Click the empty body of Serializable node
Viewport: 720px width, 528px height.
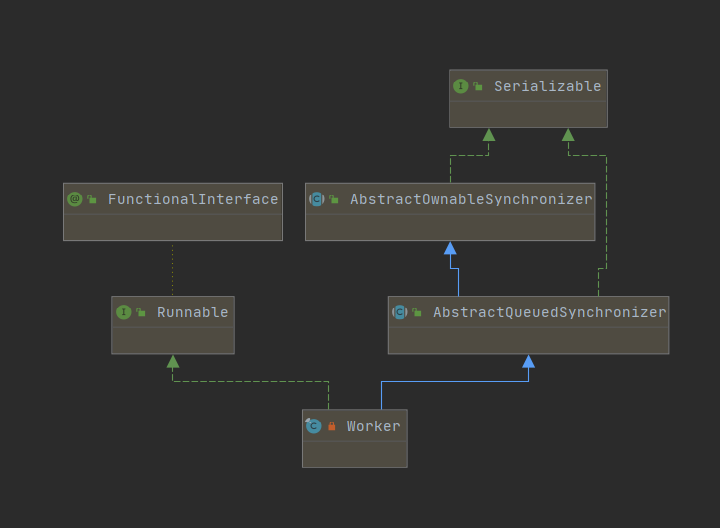(528, 114)
